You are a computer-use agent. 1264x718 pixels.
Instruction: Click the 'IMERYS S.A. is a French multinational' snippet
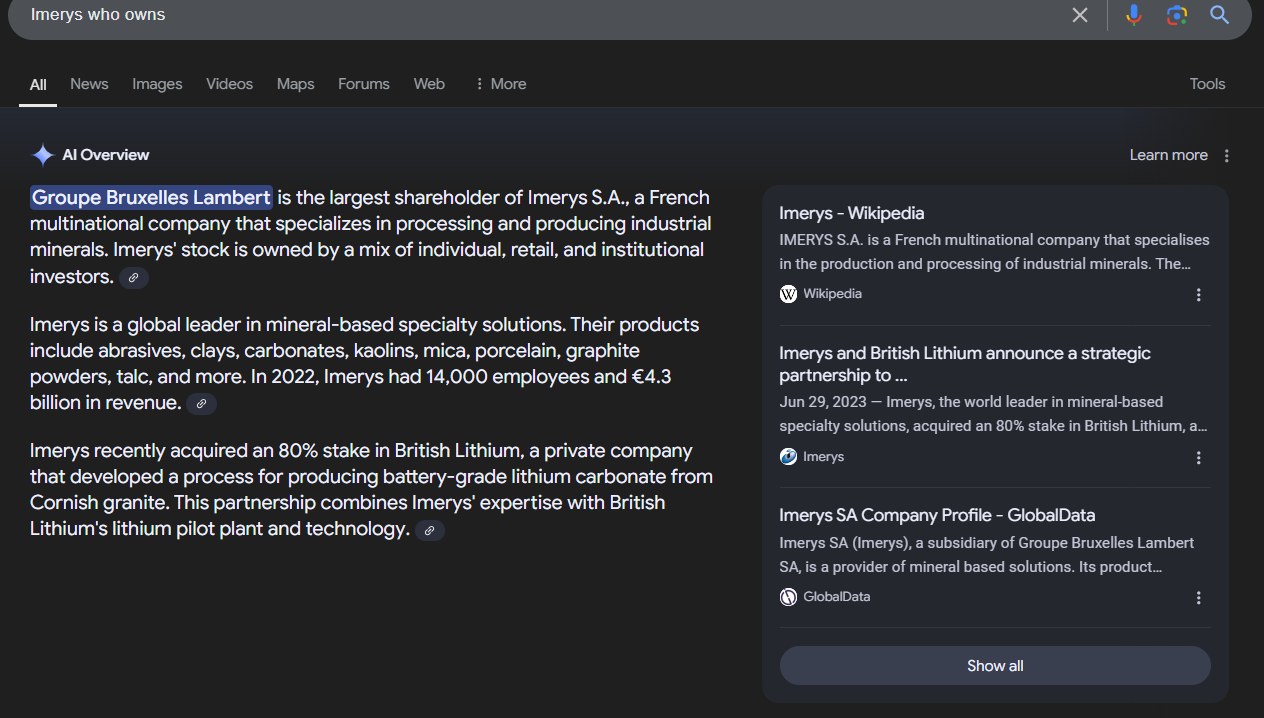(x=994, y=252)
